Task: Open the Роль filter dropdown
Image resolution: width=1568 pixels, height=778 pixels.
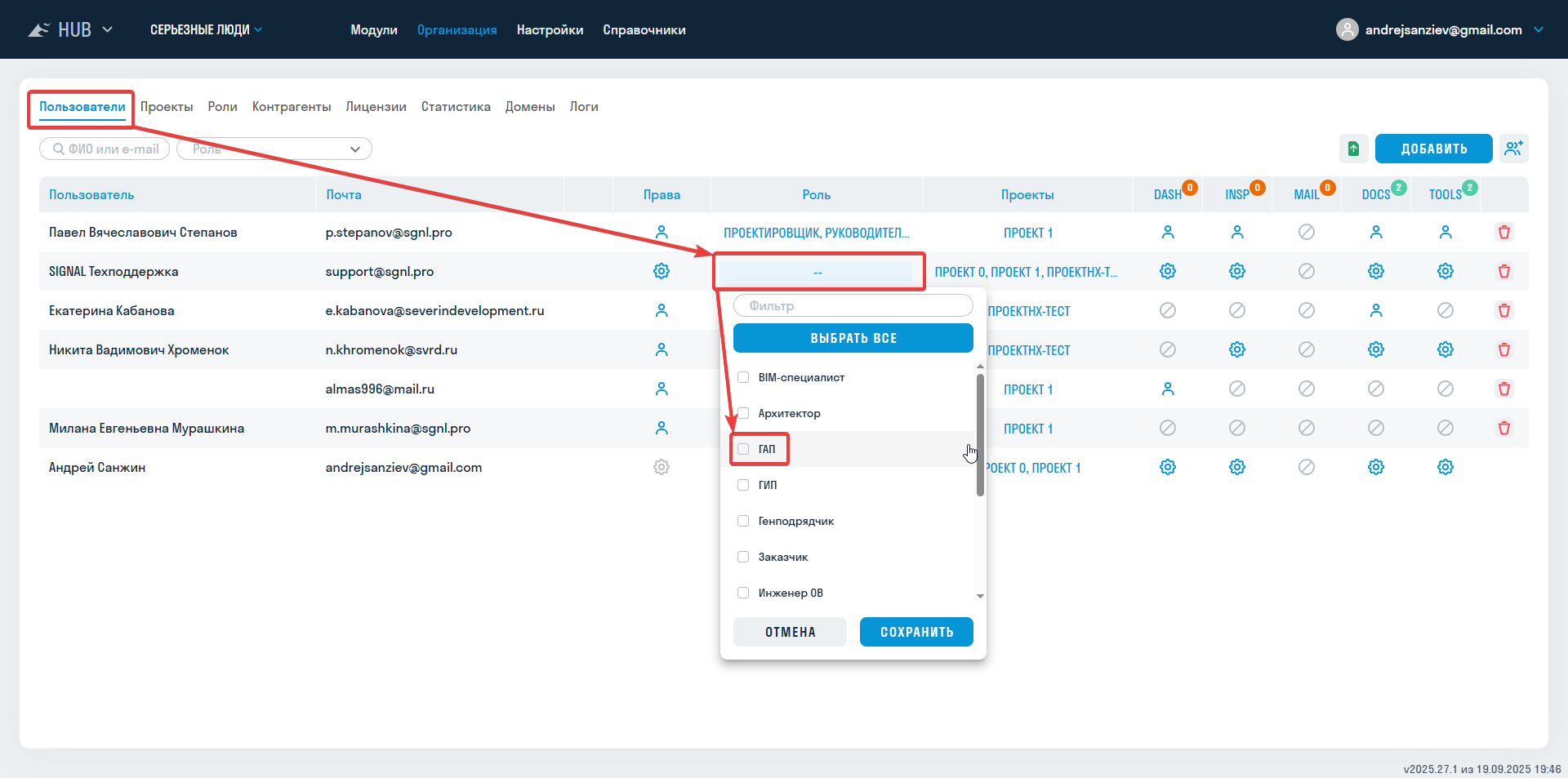Action: coord(274,149)
